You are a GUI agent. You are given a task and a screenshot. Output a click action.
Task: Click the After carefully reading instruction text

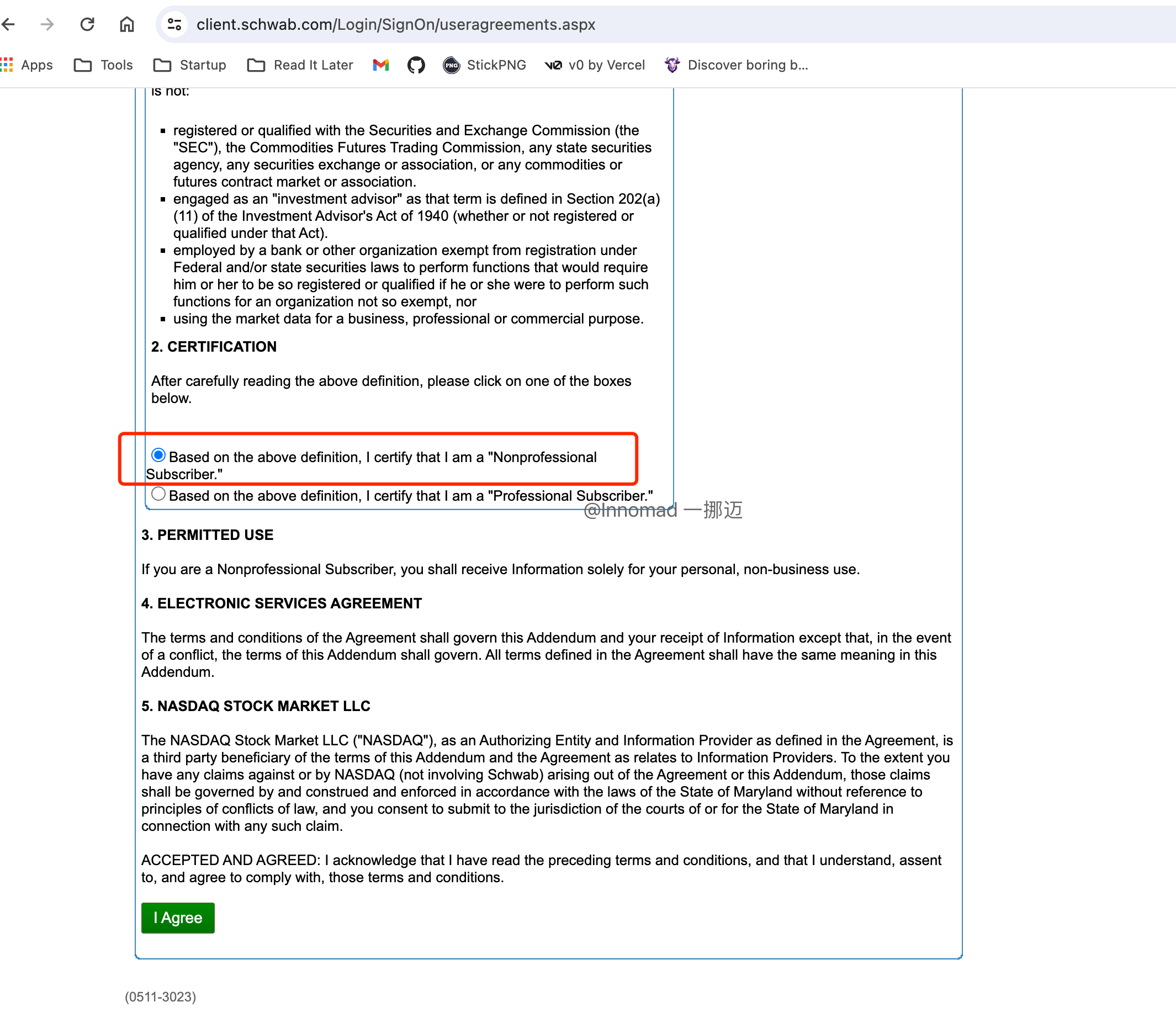391,390
